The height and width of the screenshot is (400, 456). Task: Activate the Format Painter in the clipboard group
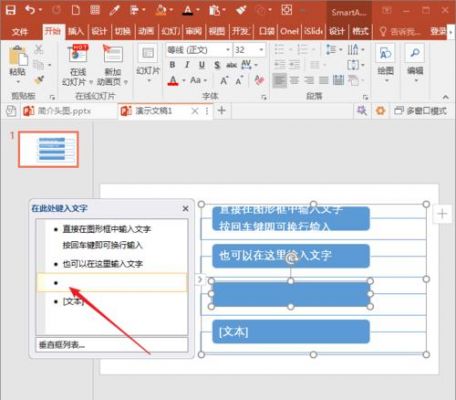(x=39, y=80)
